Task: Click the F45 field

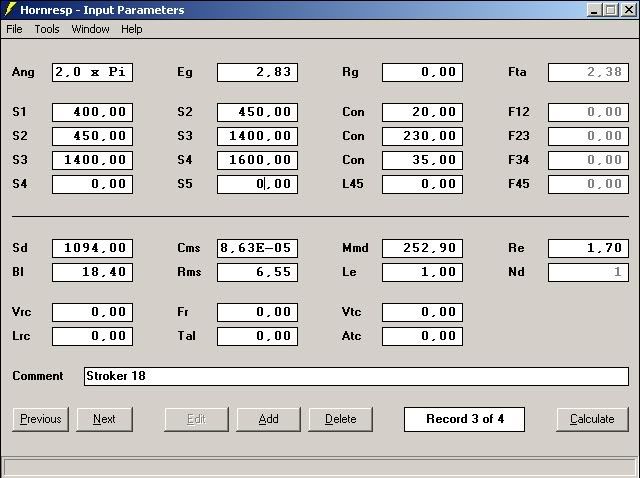Action: [x=588, y=185]
